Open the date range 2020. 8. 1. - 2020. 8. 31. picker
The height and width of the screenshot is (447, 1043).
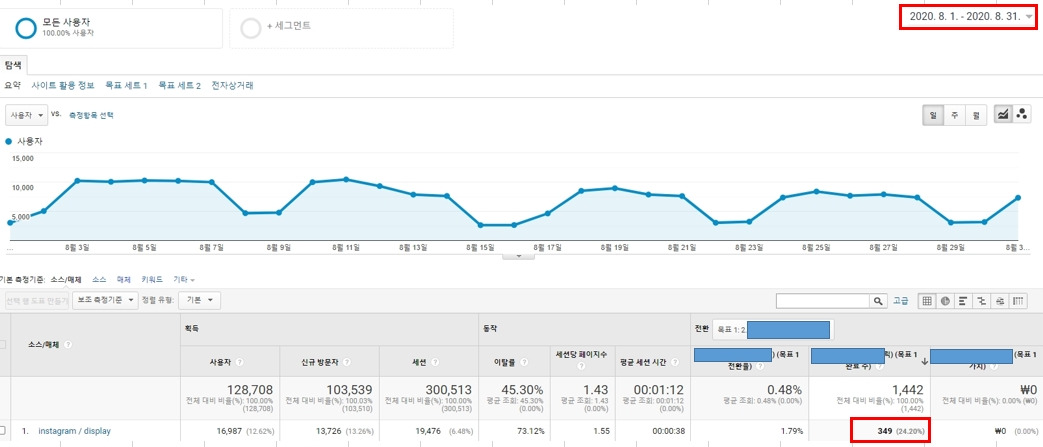click(968, 17)
